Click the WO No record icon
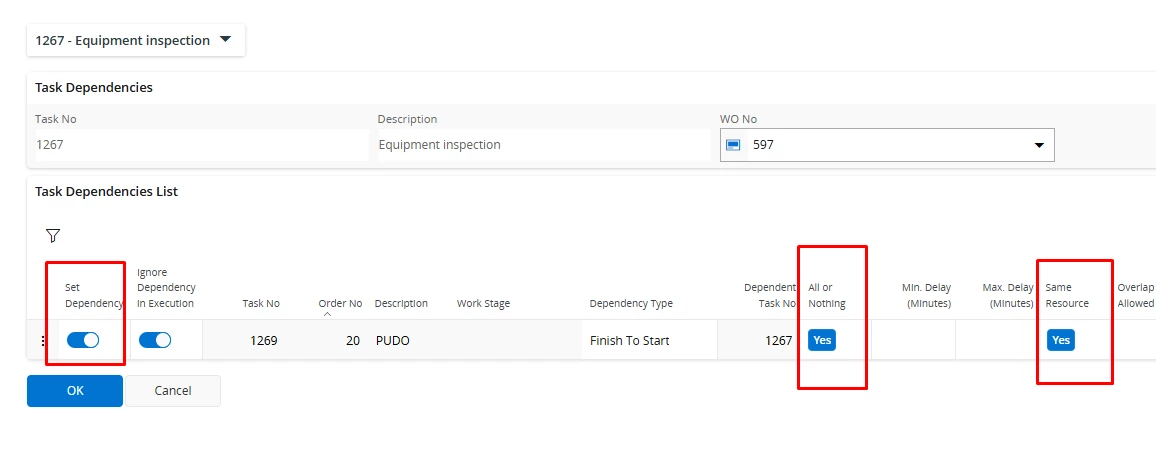The width and height of the screenshot is (1156, 464). click(733, 145)
